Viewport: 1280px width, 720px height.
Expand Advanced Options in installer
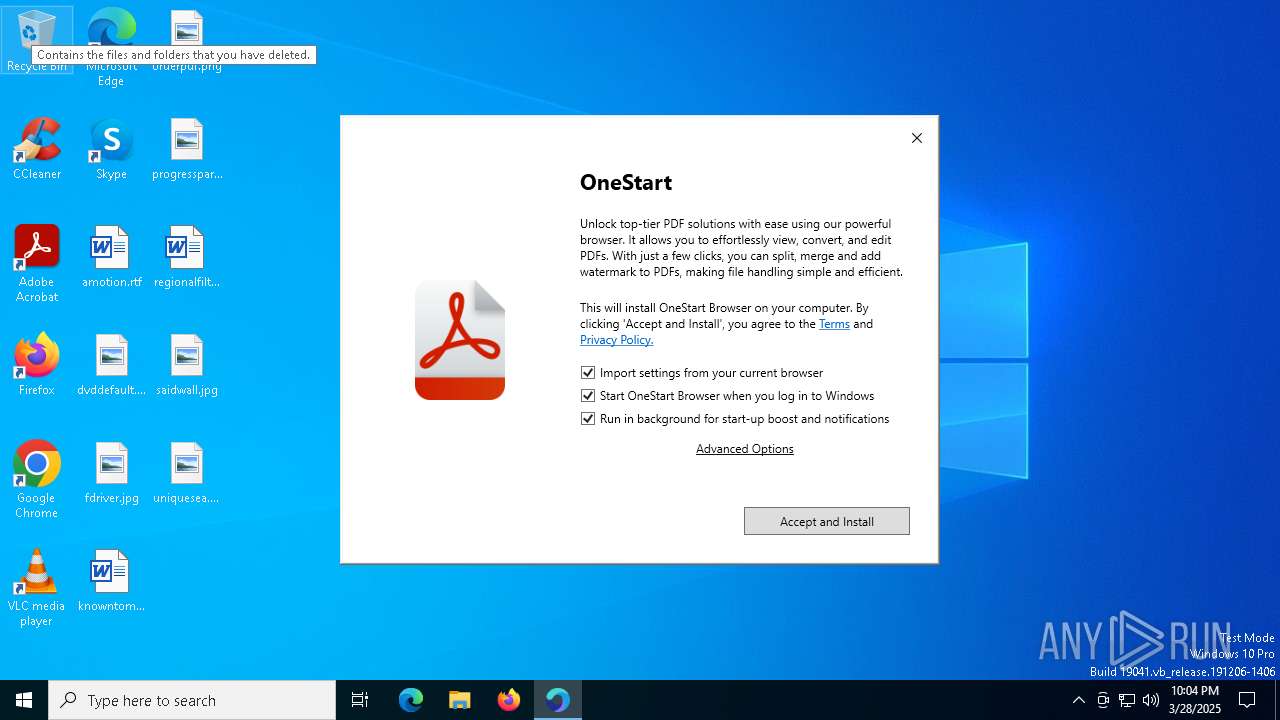745,449
